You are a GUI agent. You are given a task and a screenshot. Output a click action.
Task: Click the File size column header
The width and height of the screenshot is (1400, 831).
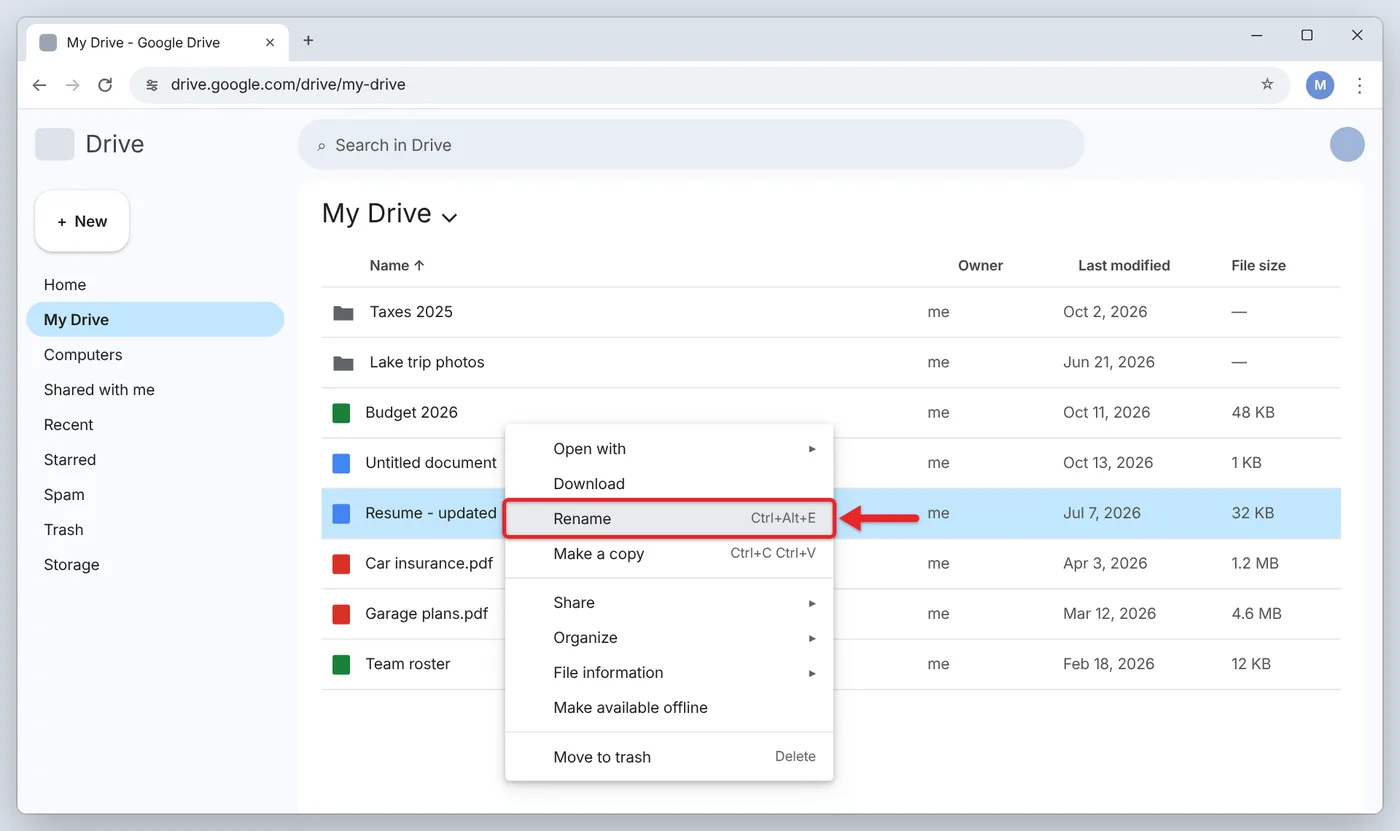point(1258,265)
